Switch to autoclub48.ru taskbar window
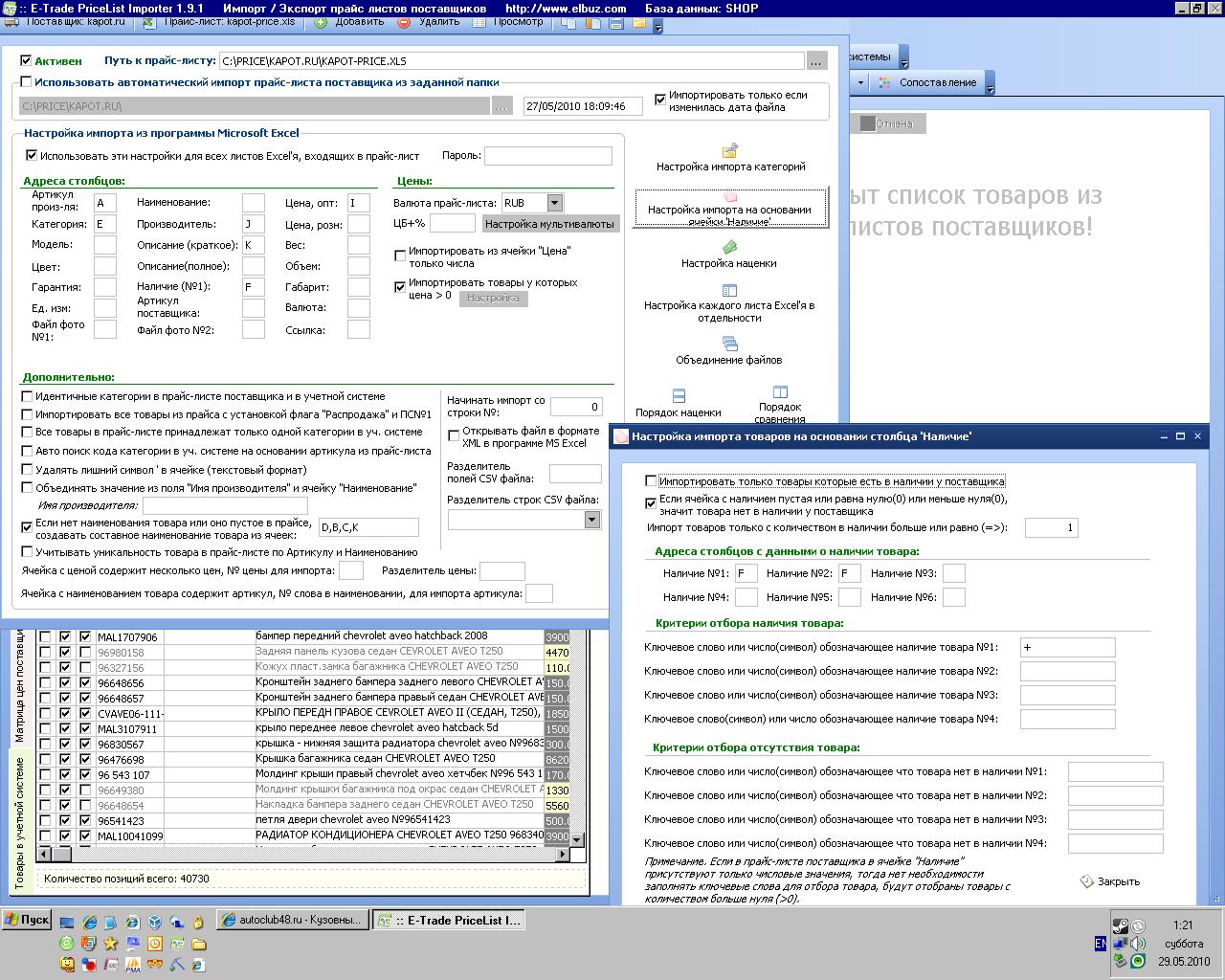 coord(292,920)
